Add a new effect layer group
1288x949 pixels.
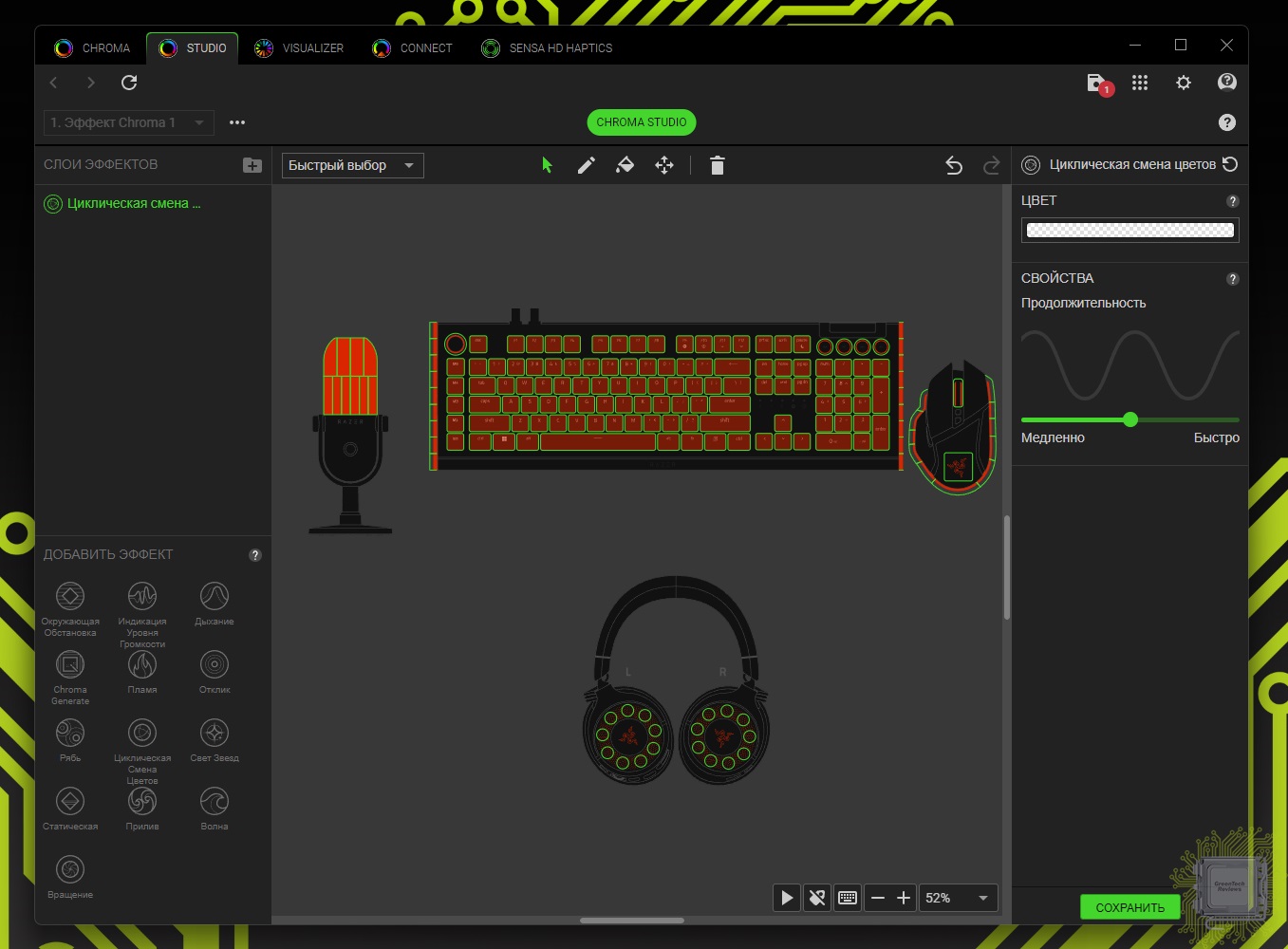252,165
